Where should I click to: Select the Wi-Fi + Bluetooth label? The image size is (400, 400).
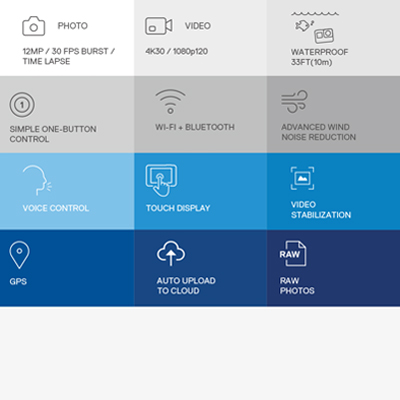(195, 127)
